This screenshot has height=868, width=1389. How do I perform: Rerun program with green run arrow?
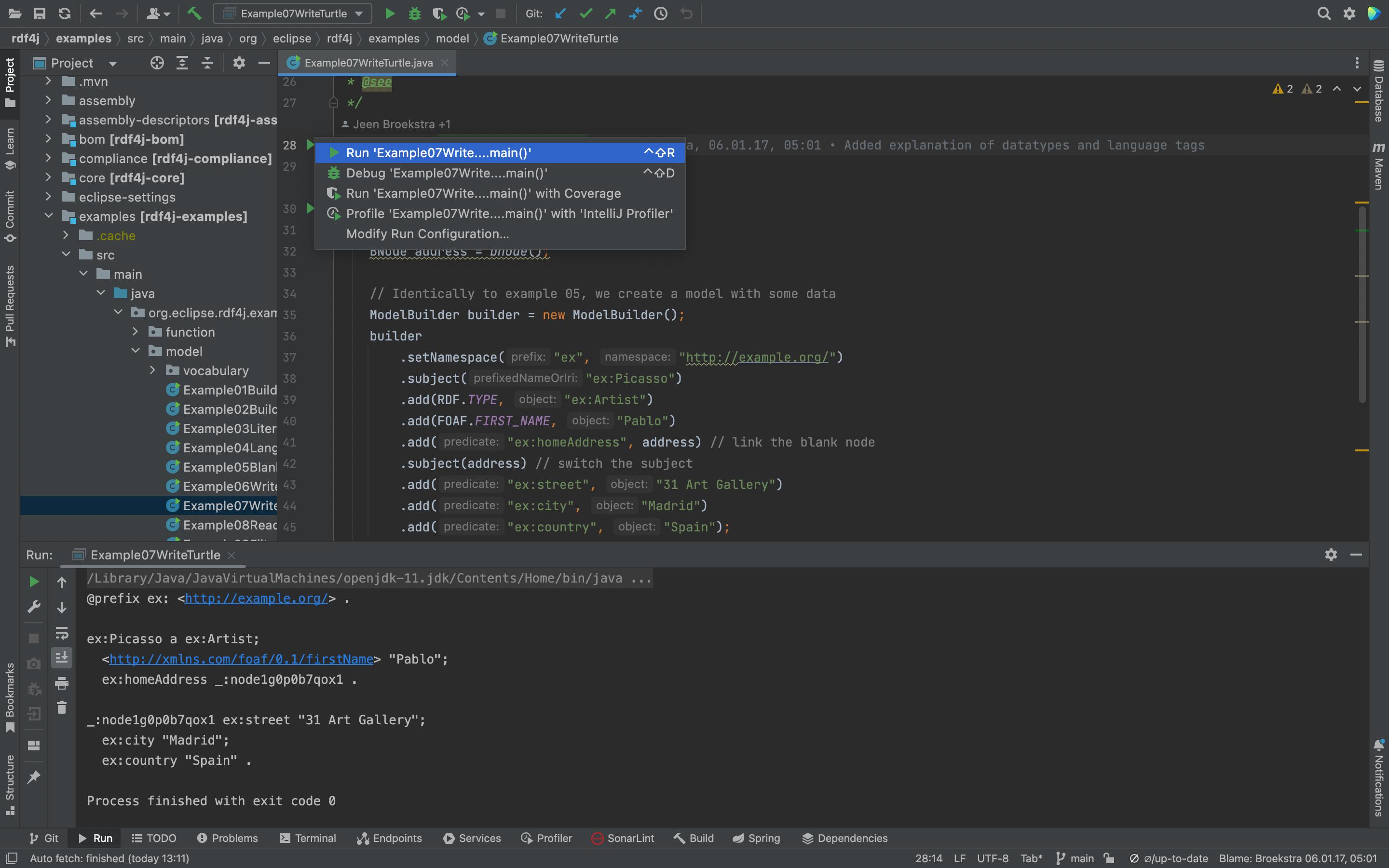34,582
